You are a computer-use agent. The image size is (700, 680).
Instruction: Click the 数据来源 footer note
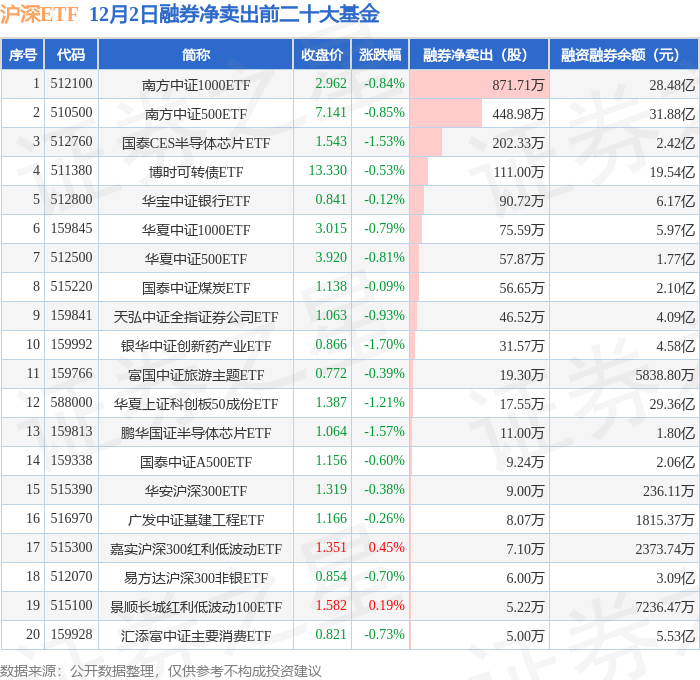coord(161,671)
